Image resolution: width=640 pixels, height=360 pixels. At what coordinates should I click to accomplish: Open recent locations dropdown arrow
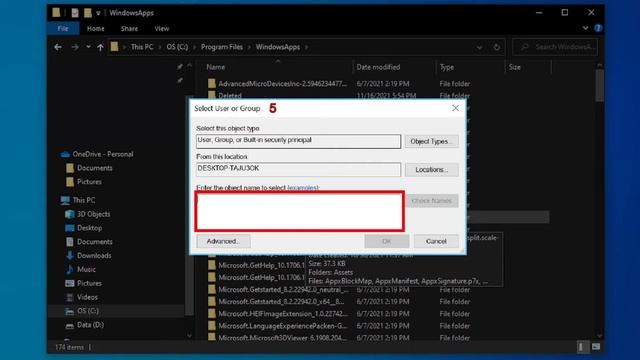(x=88, y=47)
